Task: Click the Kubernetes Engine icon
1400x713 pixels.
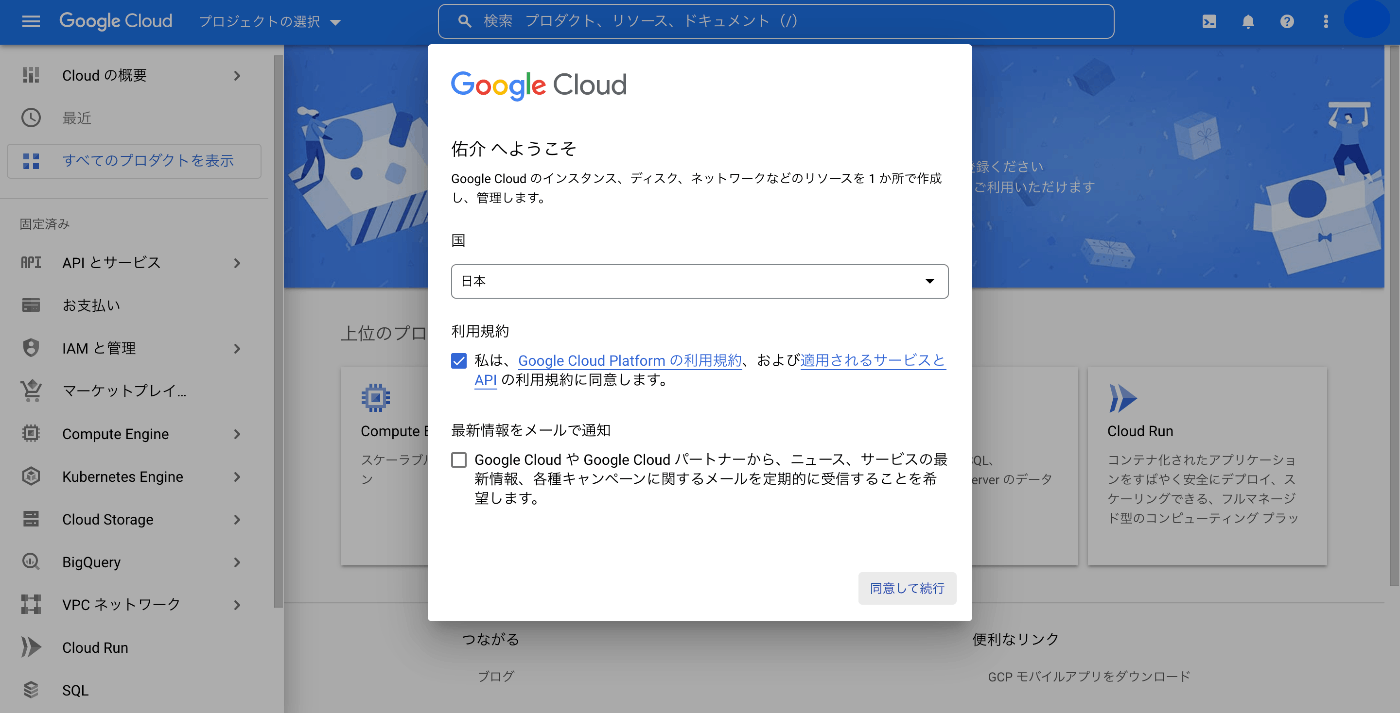Action: click(31, 477)
